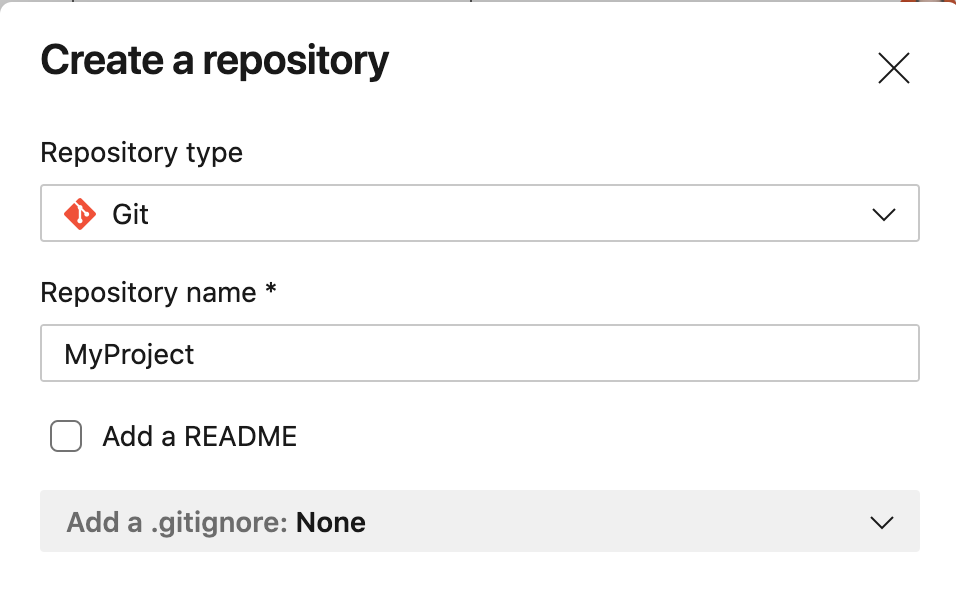
Task: Click the .gitignore chevron arrow
Action: pos(881,522)
